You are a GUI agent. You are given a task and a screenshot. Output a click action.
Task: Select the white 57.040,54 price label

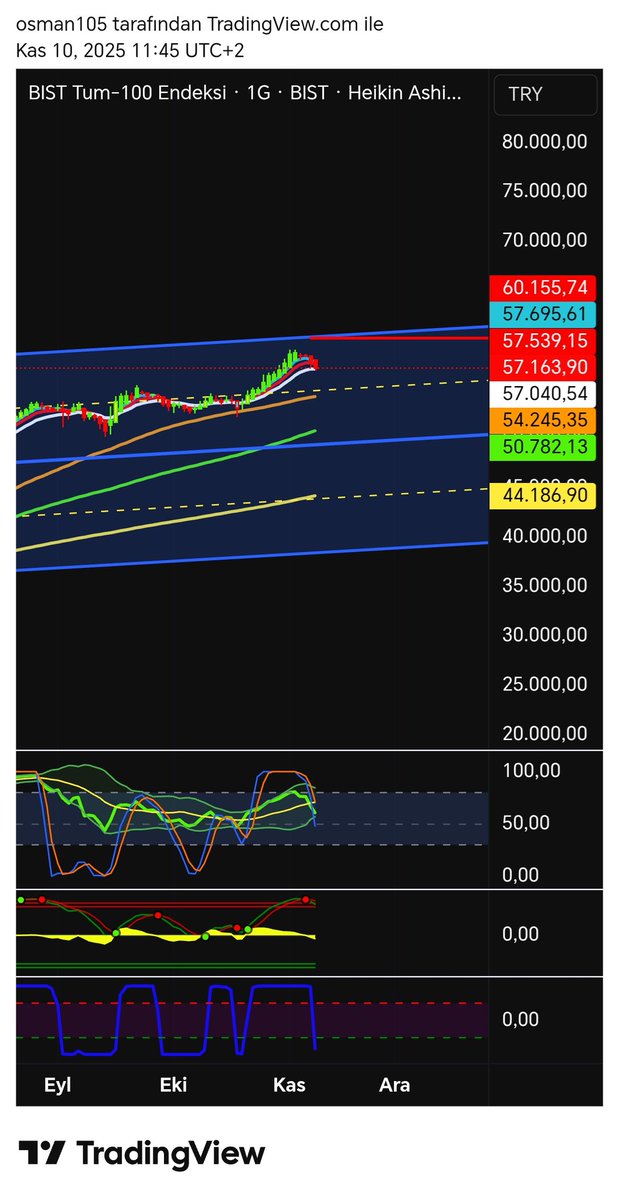click(543, 394)
